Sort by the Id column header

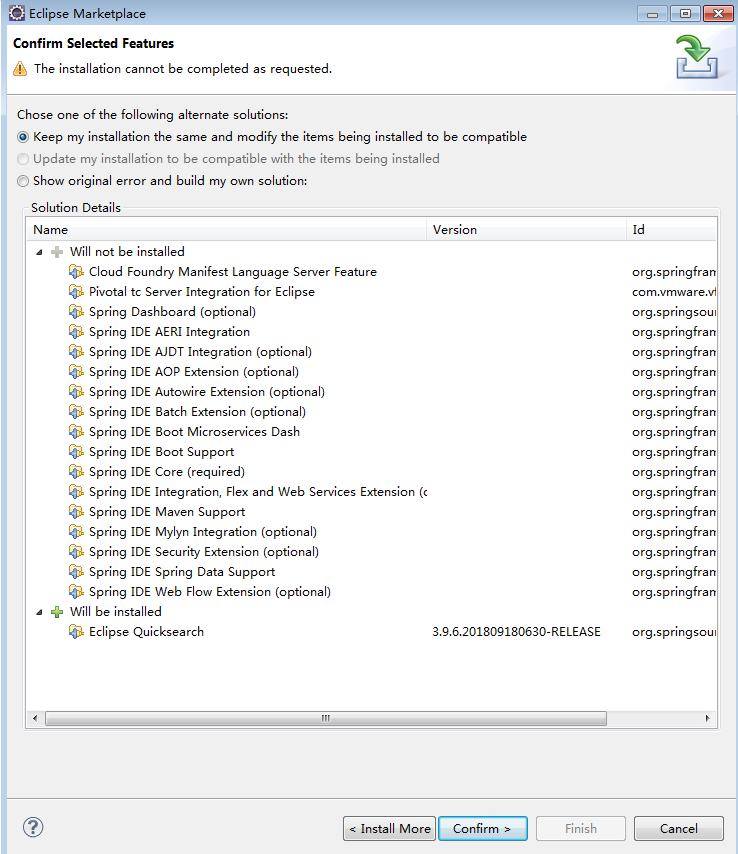click(672, 230)
